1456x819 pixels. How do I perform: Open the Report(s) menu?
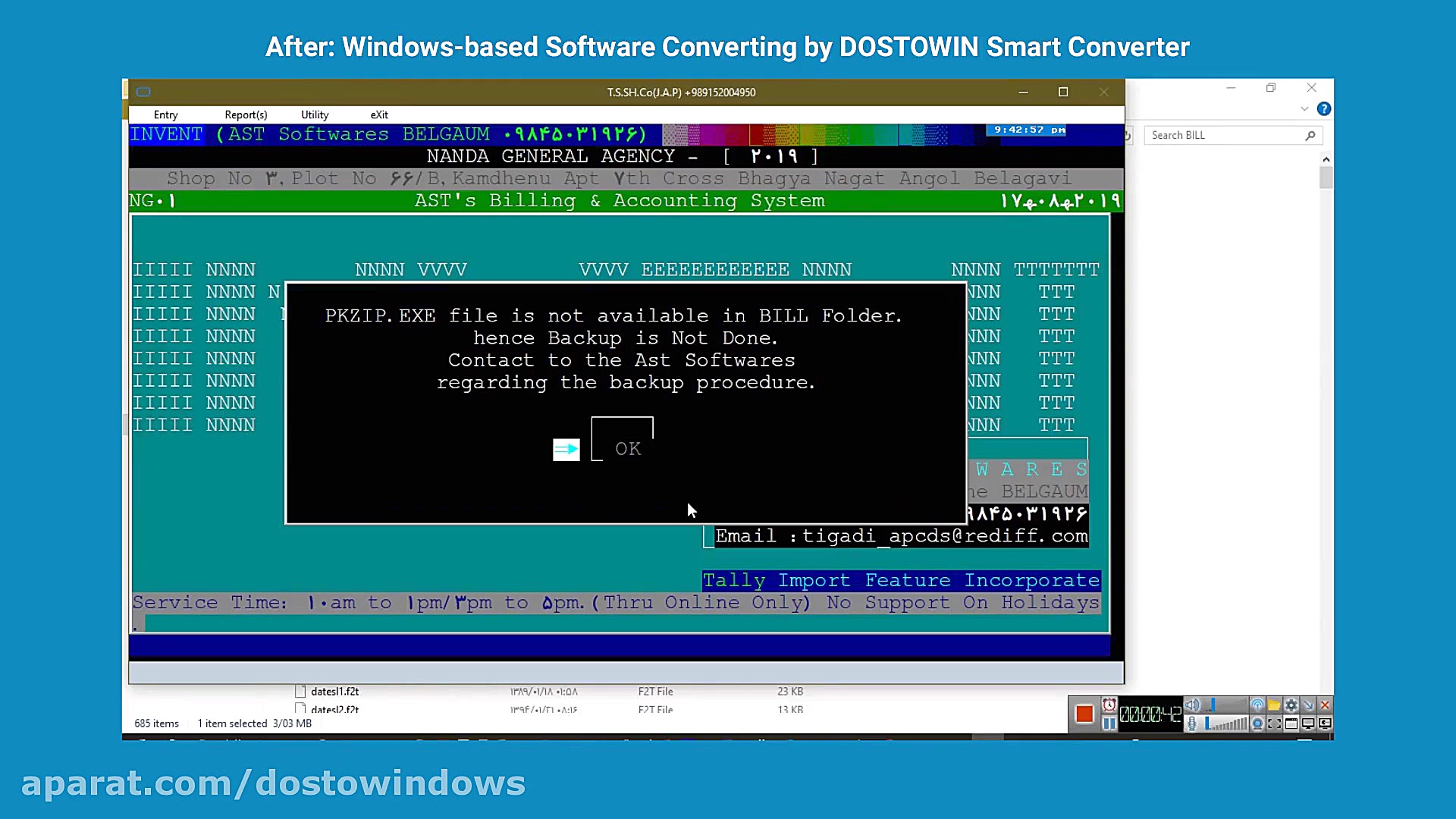point(246,115)
